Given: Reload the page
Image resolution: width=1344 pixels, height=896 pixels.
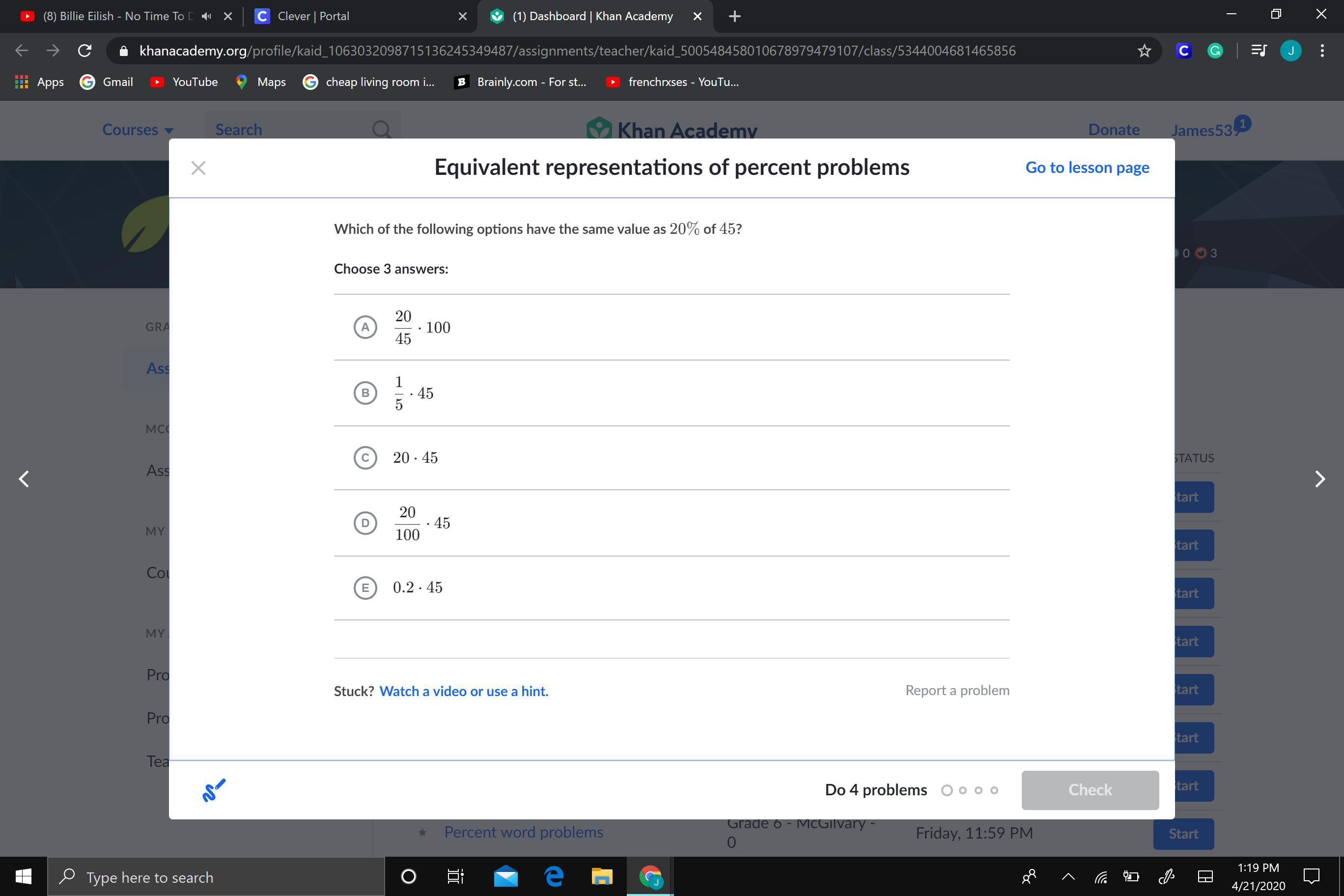Looking at the screenshot, I should click(x=84, y=51).
